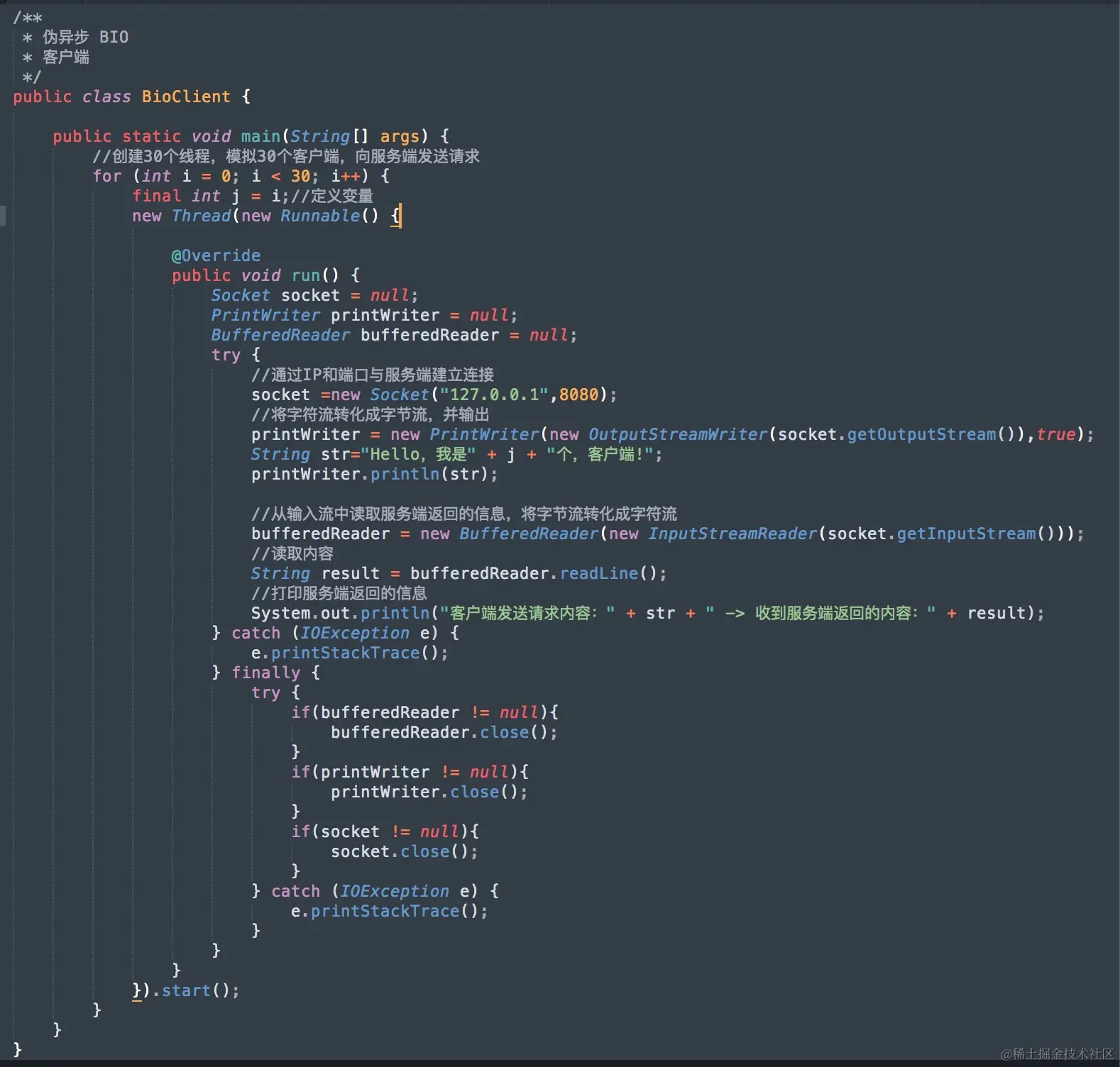This screenshot has width=1120, height=1067.
Task: Click socket.close() call
Action: 405,851
